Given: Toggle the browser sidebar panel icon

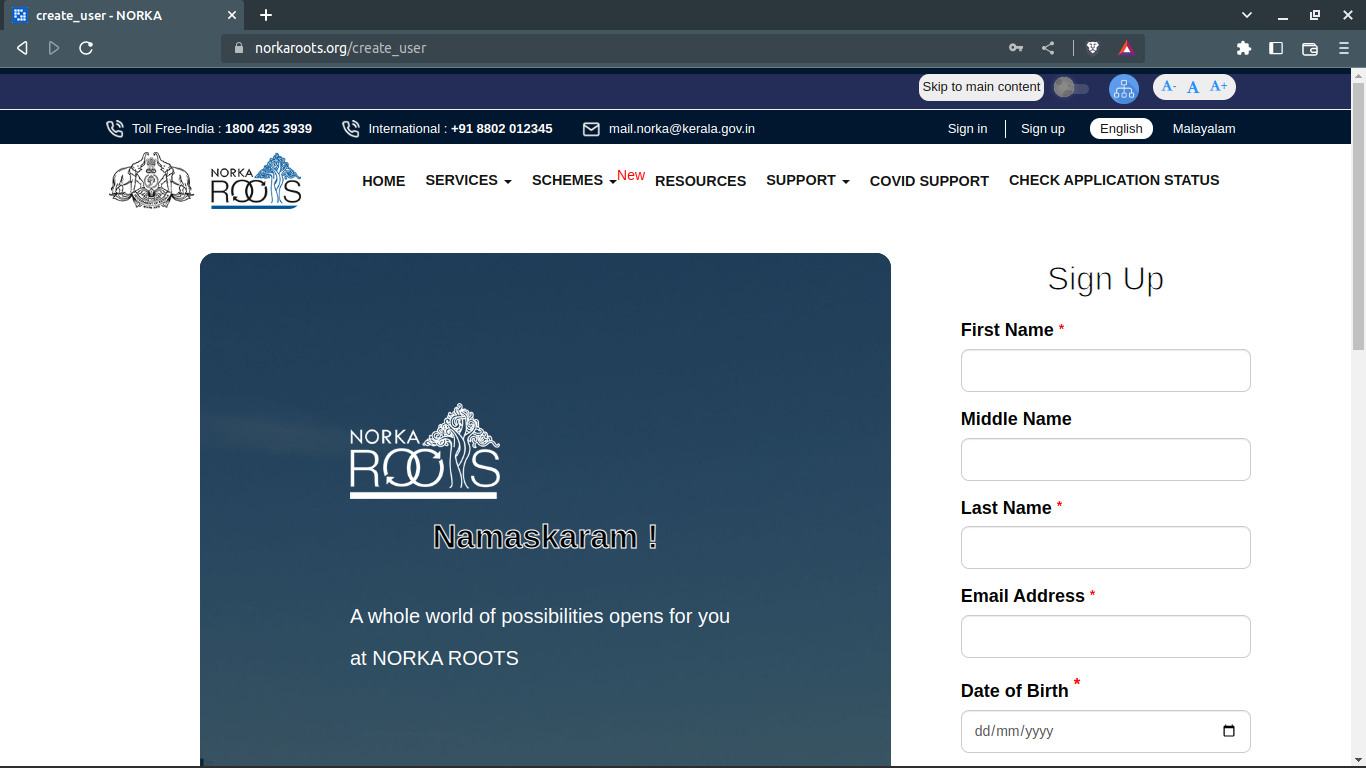Looking at the screenshot, I should coord(1276,48).
